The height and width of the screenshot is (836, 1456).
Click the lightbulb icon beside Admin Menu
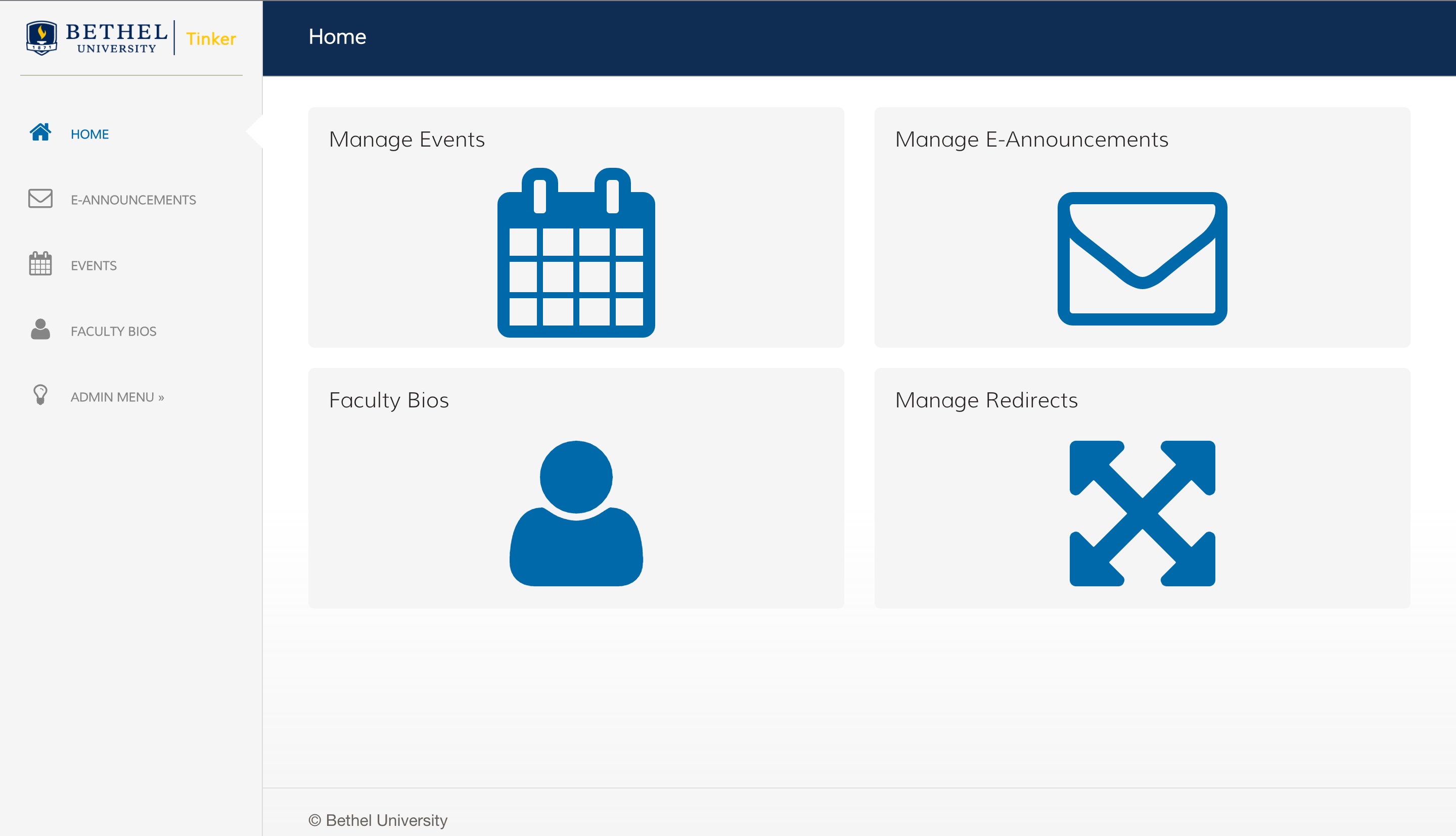point(40,395)
